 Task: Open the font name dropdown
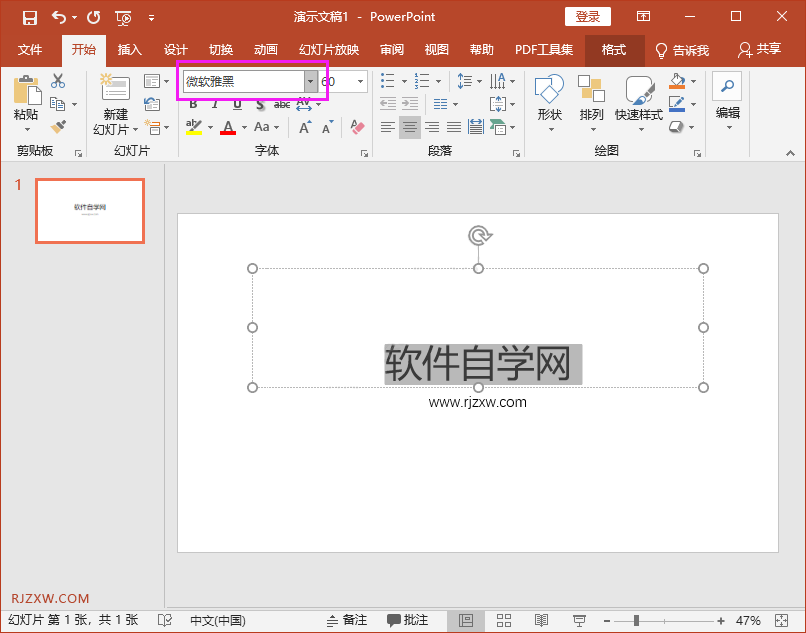click(310, 81)
